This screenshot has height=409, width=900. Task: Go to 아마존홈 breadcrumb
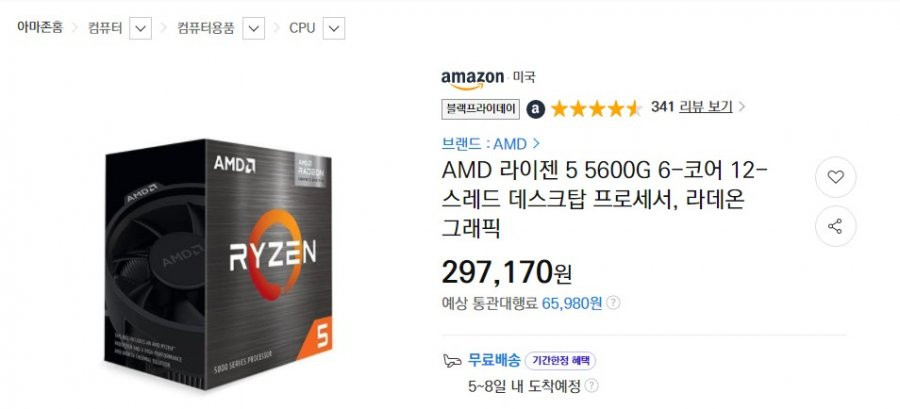(x=40, y=27)
